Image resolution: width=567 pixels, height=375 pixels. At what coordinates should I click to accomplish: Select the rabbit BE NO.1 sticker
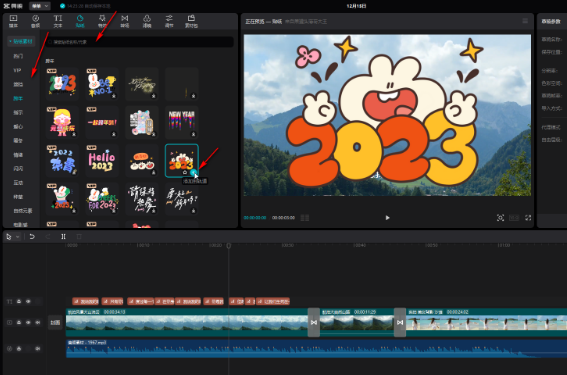[x=102, y=84]
